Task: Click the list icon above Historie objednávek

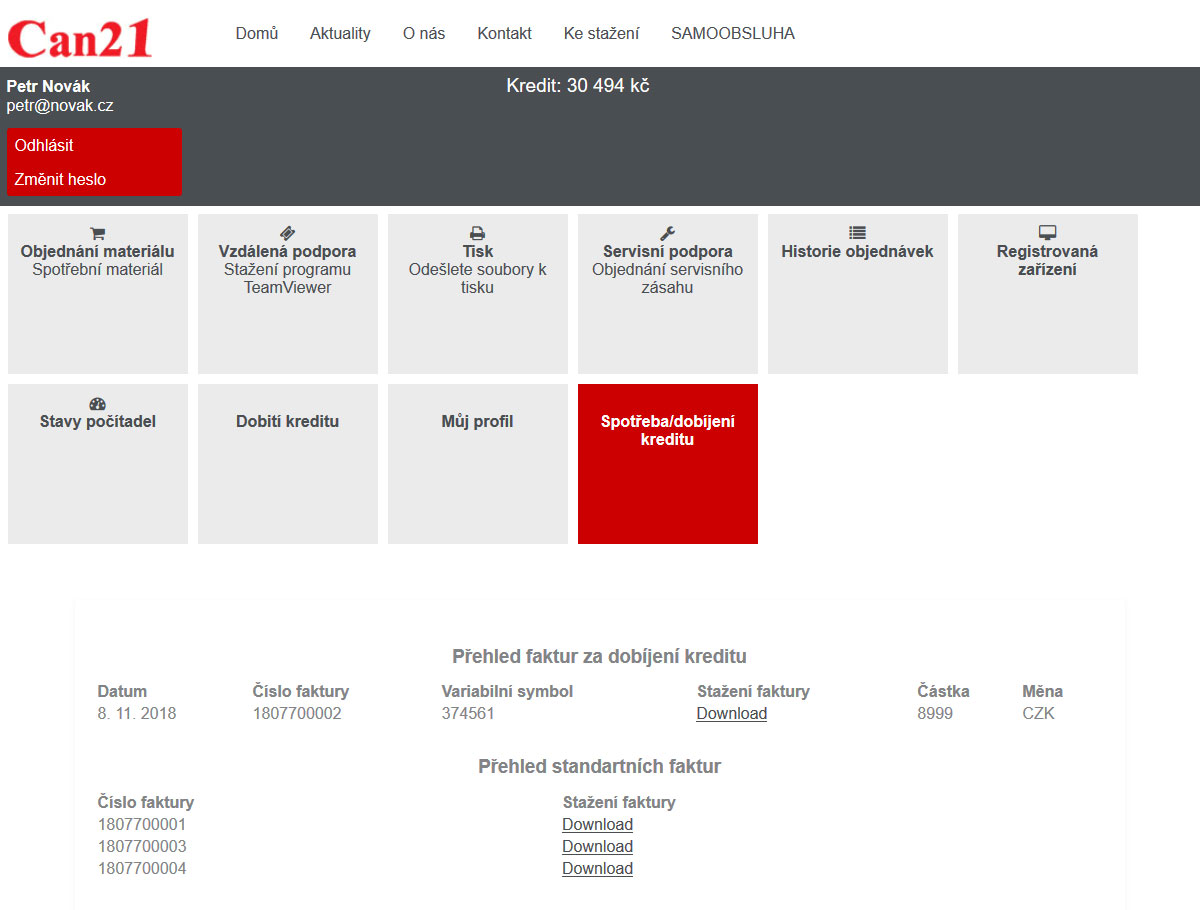Action: click(857, 233)
